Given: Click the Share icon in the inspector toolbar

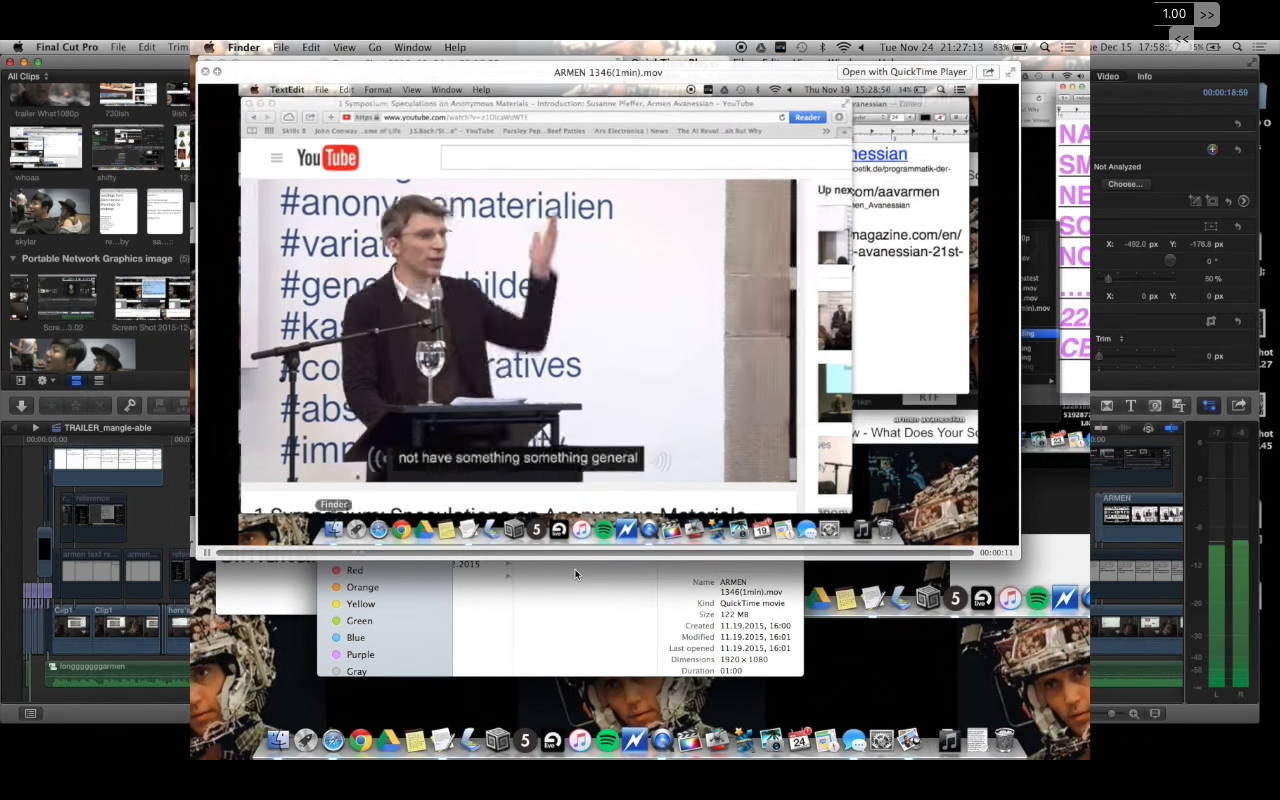Looking at the screenshot, I should tap(1240, 405).
